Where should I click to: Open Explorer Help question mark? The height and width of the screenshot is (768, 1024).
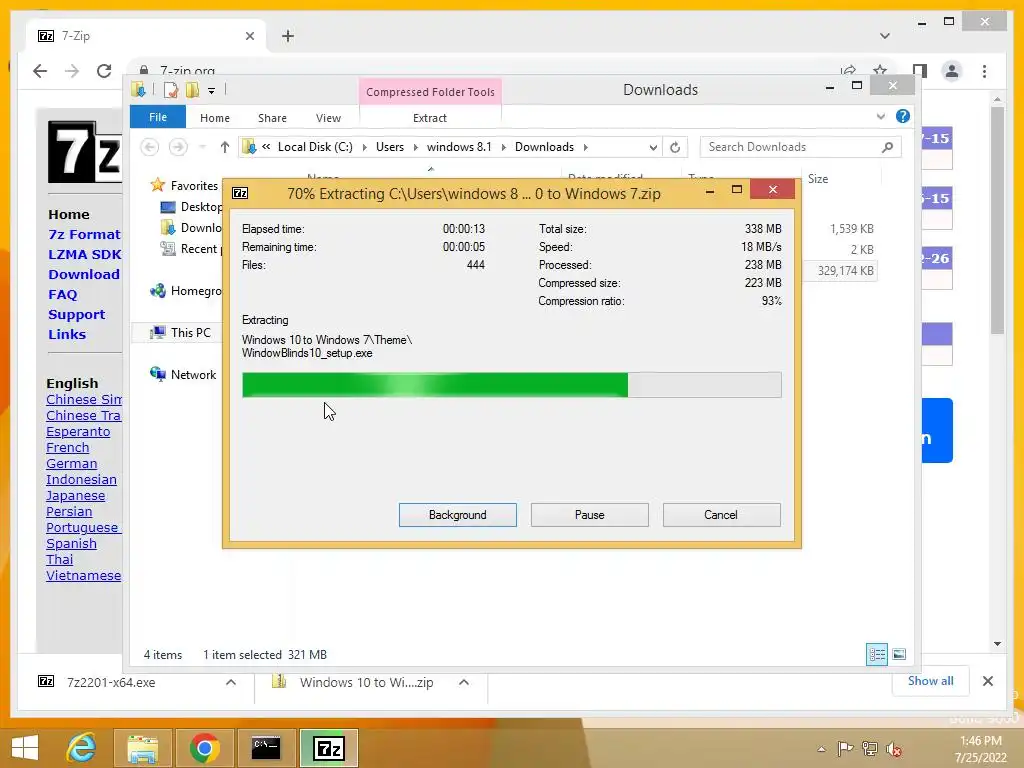coord(903,116)
